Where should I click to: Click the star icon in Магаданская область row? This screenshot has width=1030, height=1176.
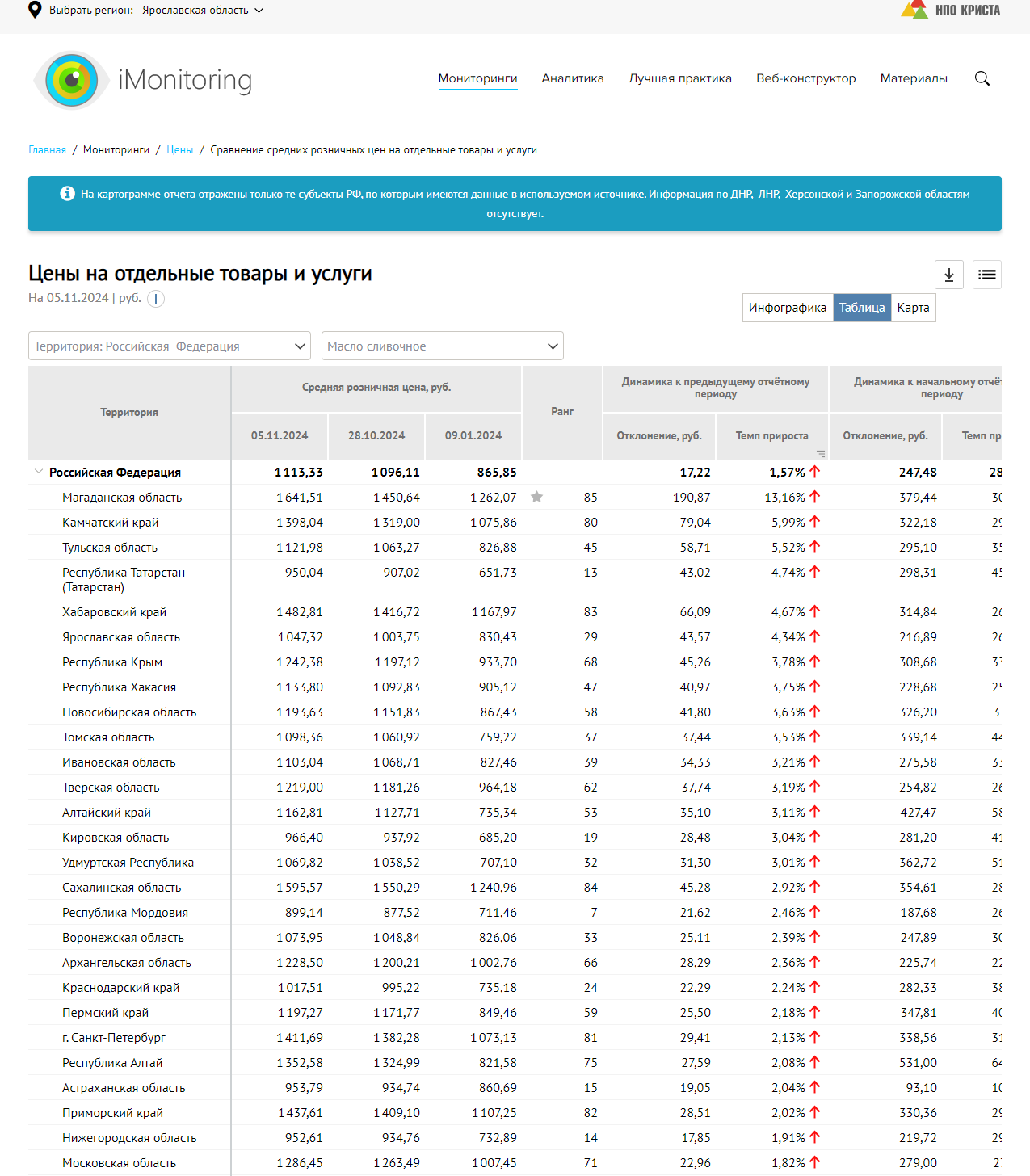click(536, 497)
